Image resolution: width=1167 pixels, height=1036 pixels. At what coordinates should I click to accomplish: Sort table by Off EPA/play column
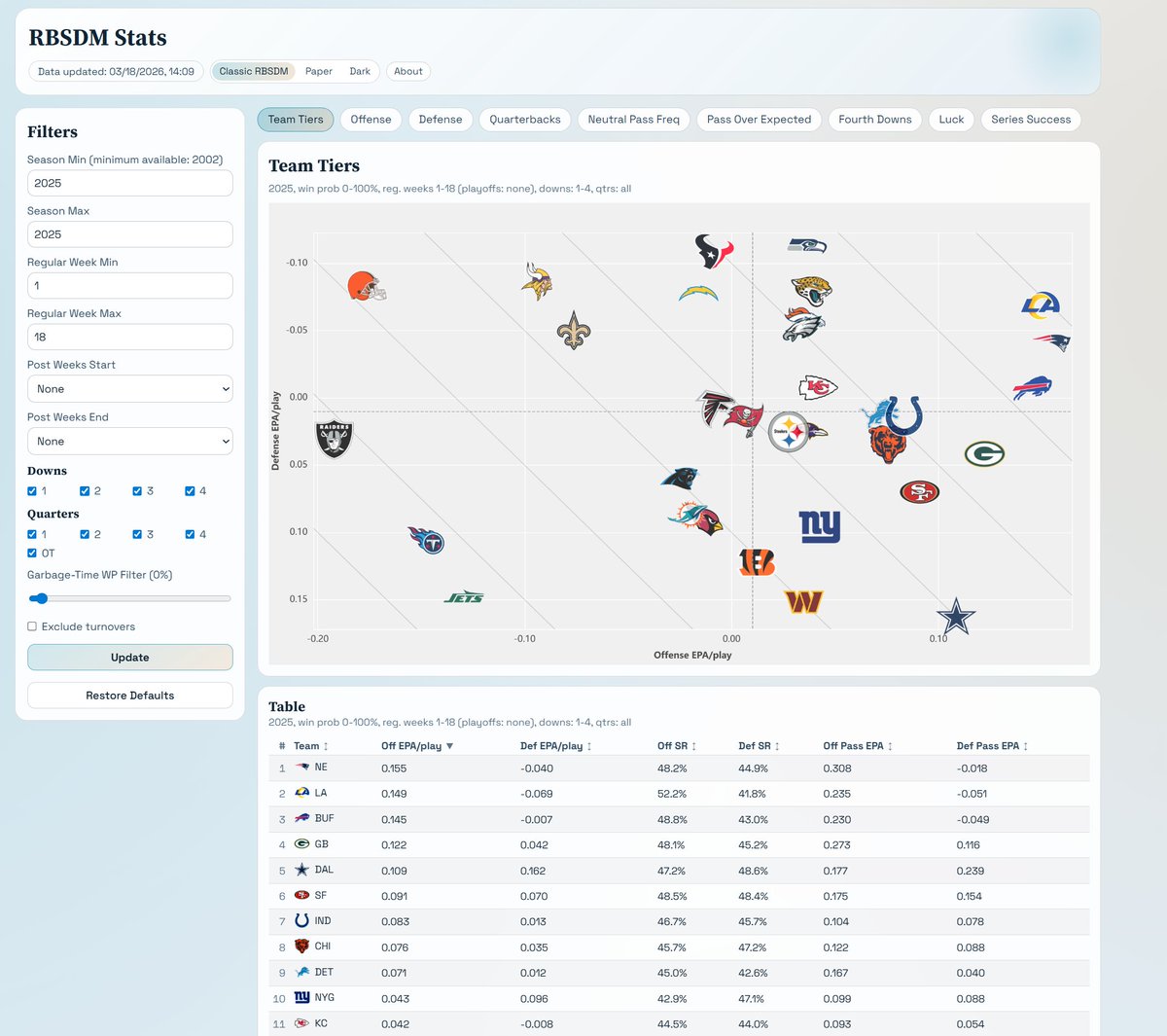point(417,746)
